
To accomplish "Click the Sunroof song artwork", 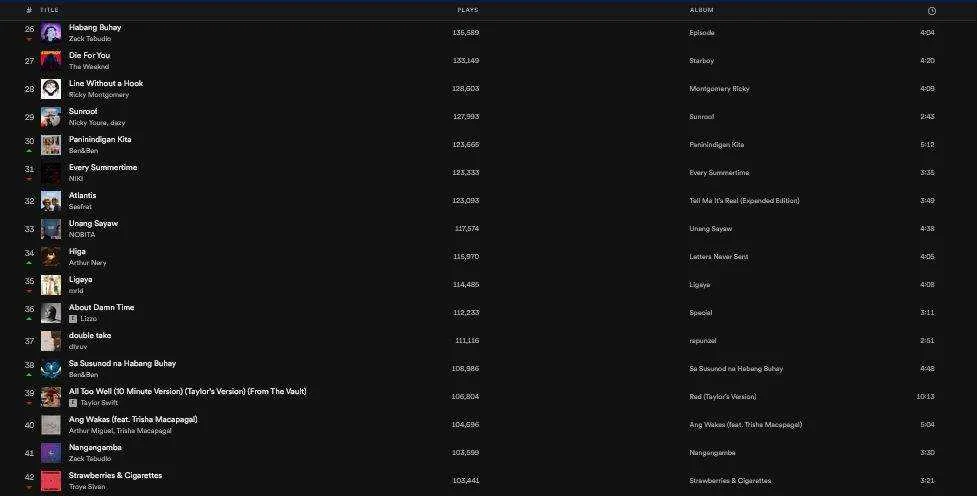I will point(51,117).
